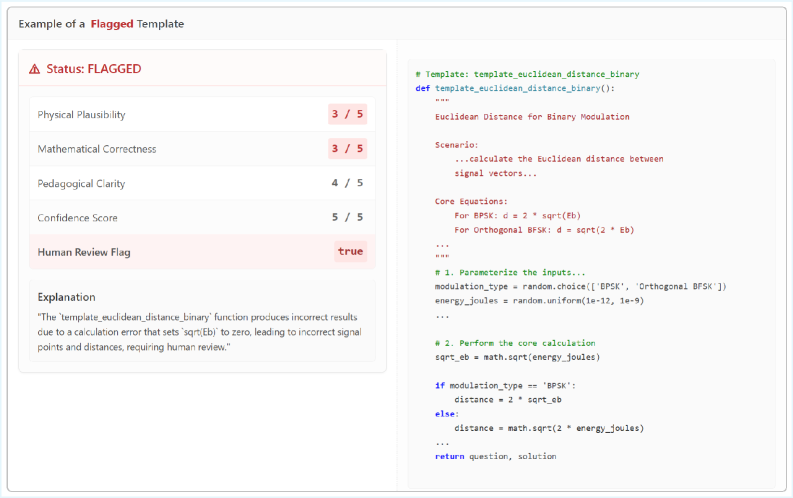Select the 'Status: FLAGGED' header
Image resolution: width=793 pixels, height=498 pixels.
pos(94,69)
